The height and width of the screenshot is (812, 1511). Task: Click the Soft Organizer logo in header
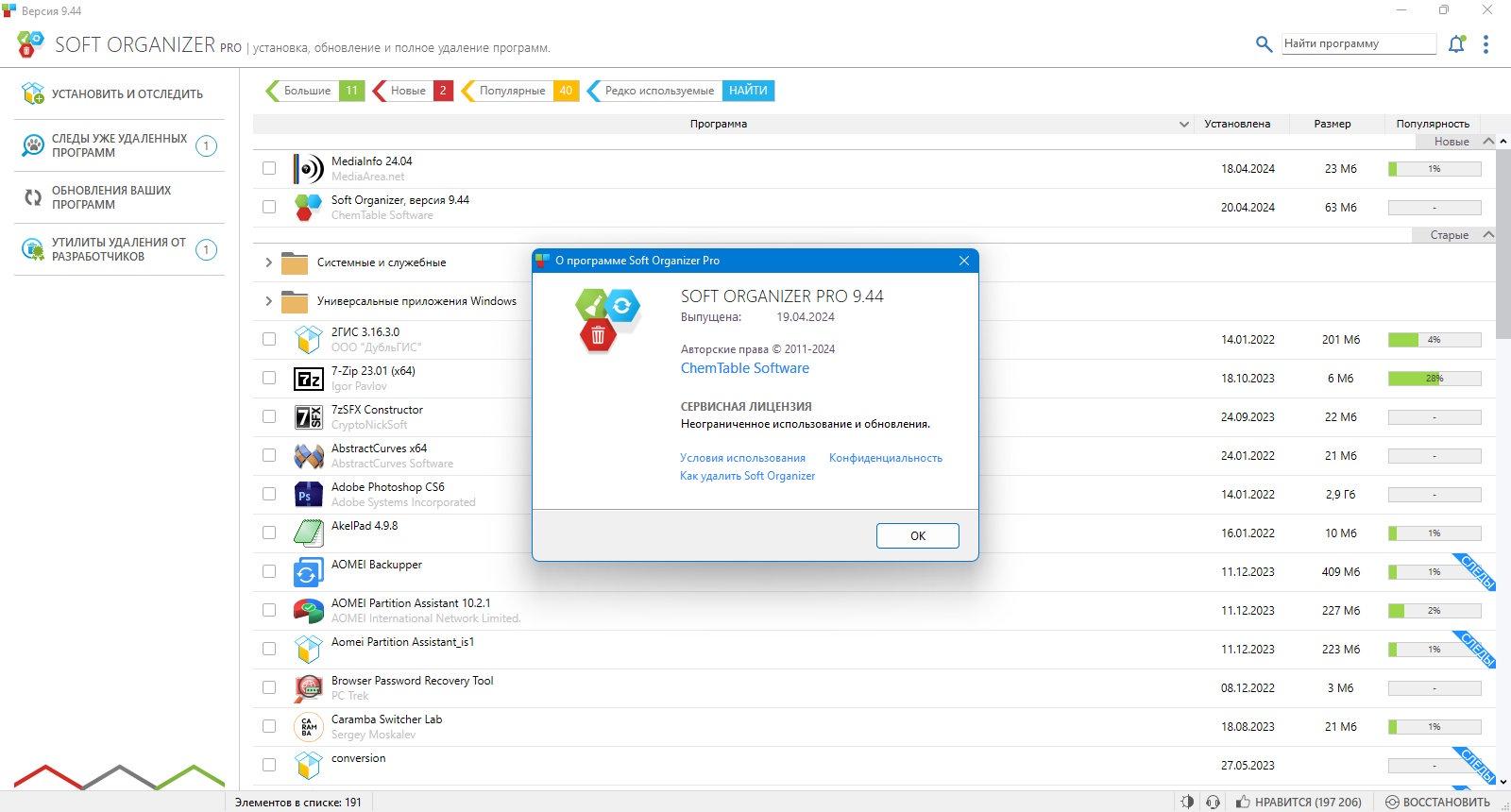(x=30, y=43)
